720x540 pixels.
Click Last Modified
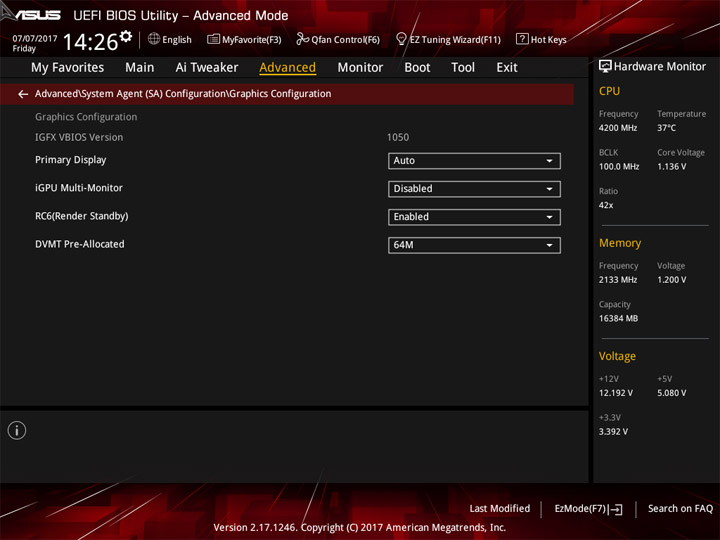click(500, 509)
